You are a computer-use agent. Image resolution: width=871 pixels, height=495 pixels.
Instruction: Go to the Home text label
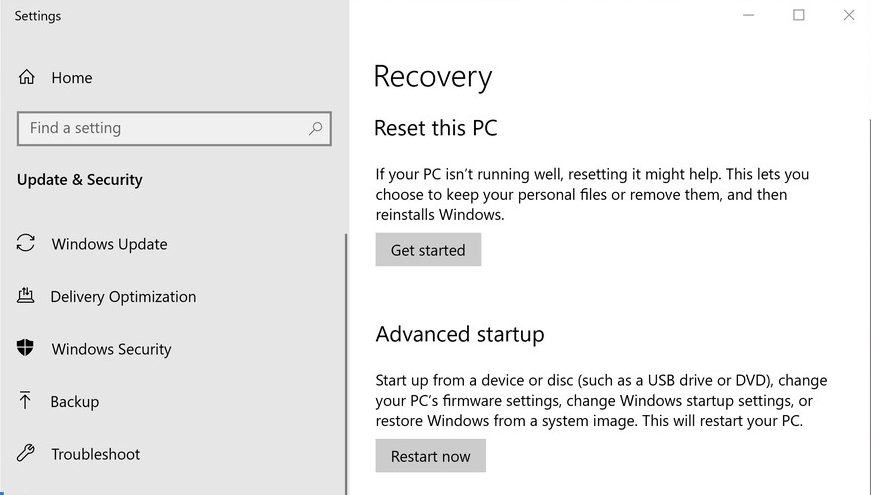click(x=72, y=78)
